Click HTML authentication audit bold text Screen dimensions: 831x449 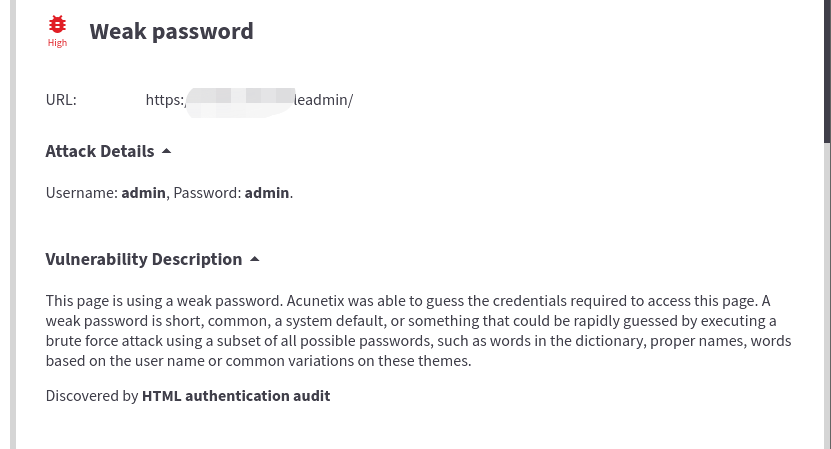pyautogui.click(x=236, y=395)
